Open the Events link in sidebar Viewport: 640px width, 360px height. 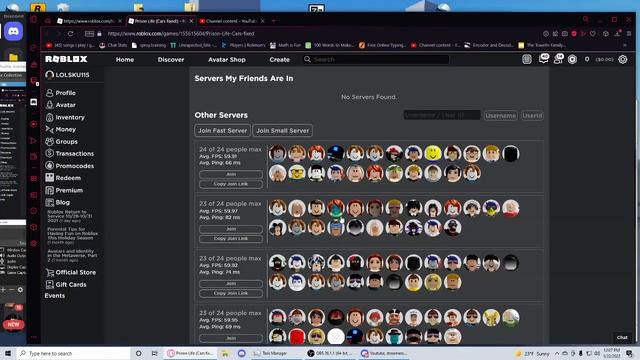(x=55, y=296)
